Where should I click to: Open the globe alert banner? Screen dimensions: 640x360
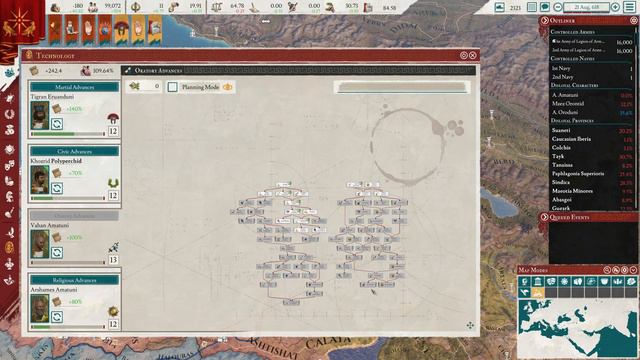tap(105, 30)
